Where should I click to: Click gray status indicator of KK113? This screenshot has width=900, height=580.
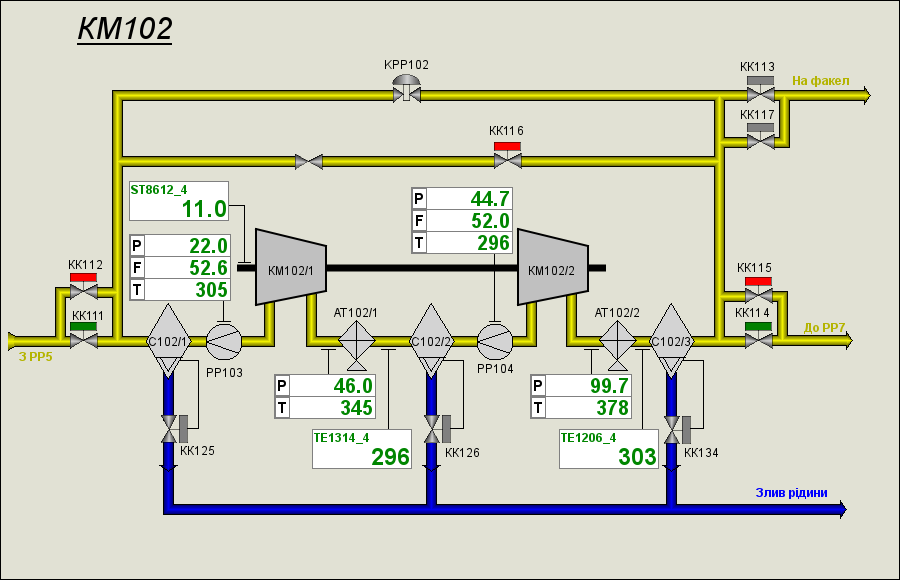point(761,80)
